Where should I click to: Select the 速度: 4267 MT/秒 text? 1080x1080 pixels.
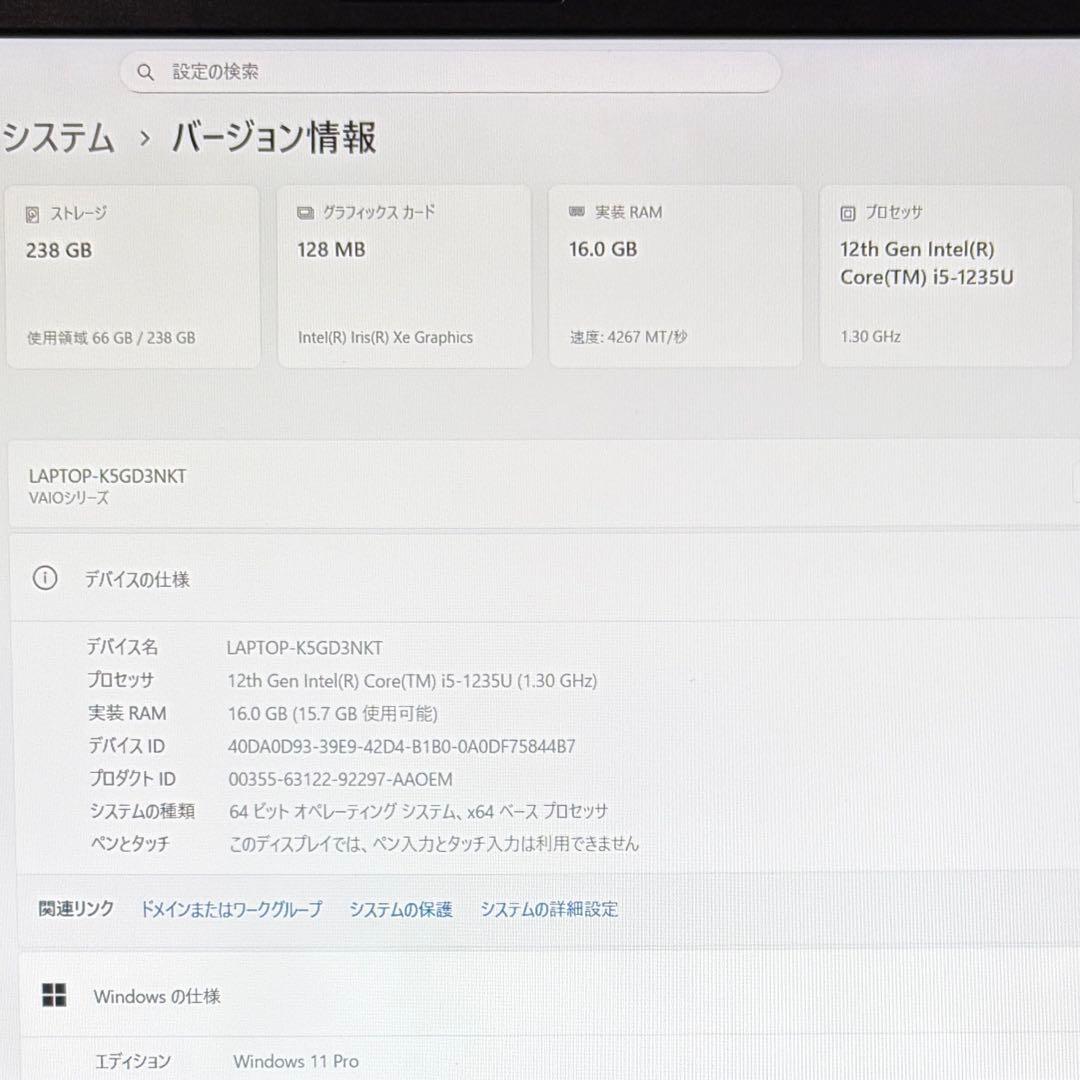(x=628, y=337)
